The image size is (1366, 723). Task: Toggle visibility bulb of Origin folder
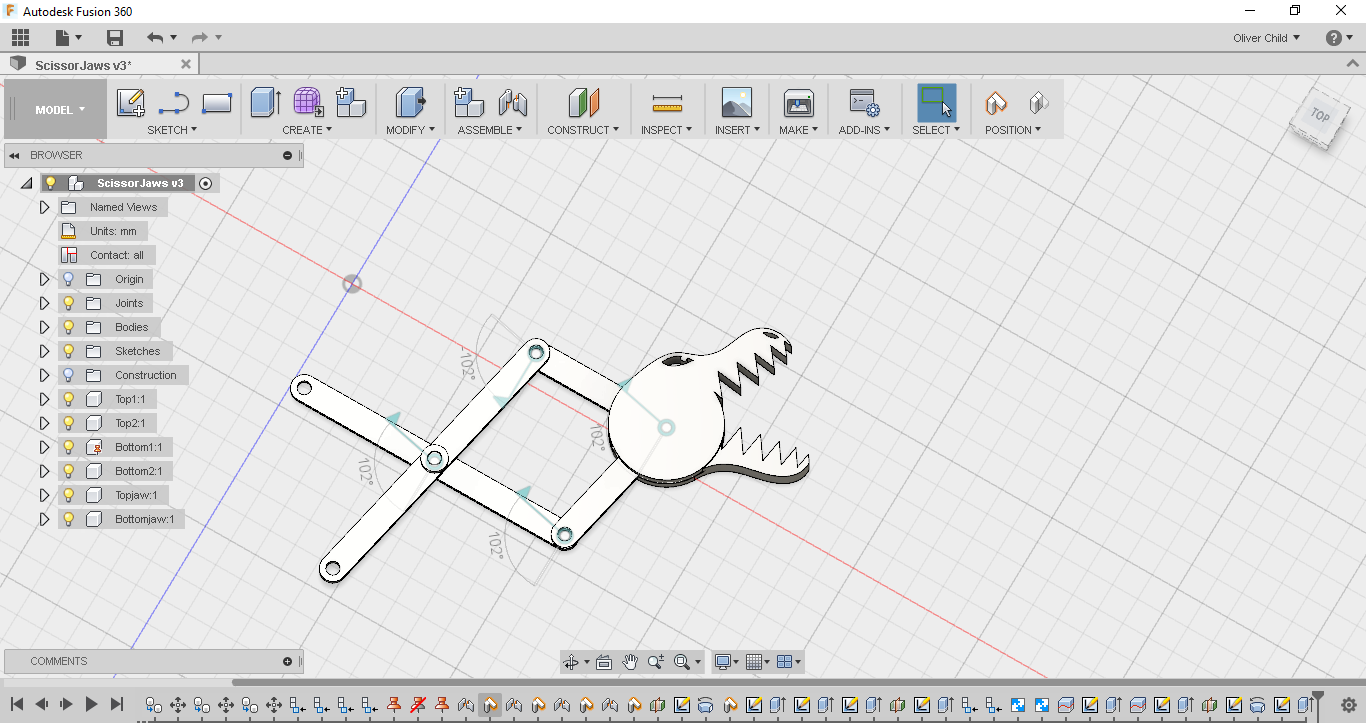[x=69, y=279]
